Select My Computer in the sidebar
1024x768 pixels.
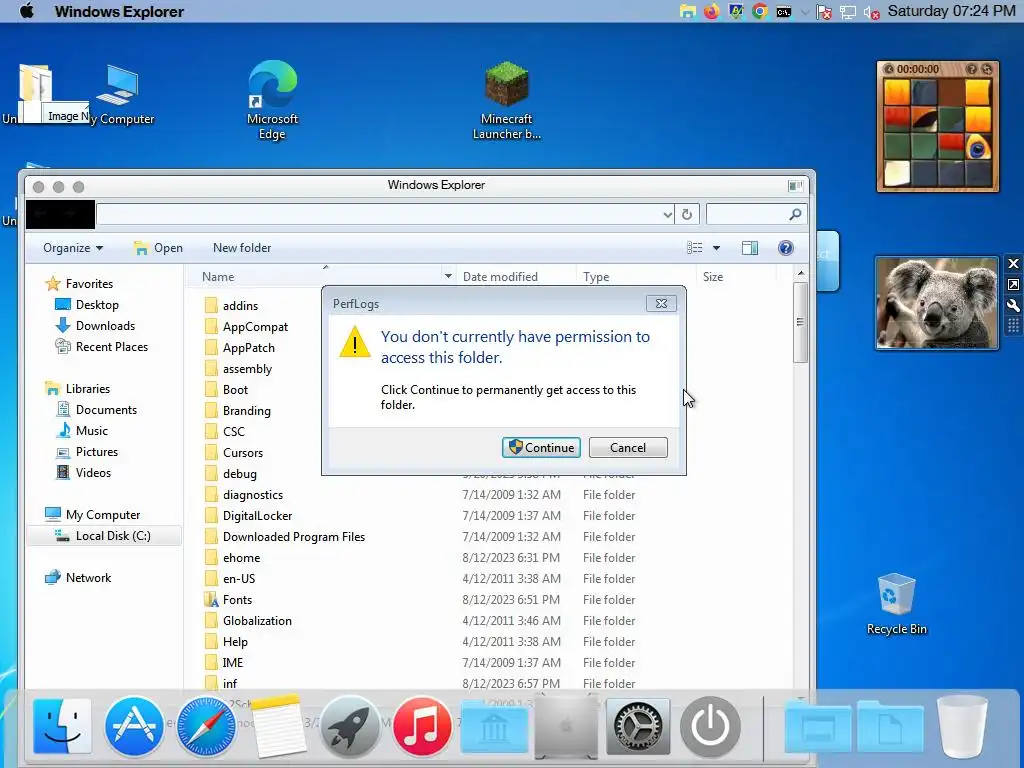point(93,515)
